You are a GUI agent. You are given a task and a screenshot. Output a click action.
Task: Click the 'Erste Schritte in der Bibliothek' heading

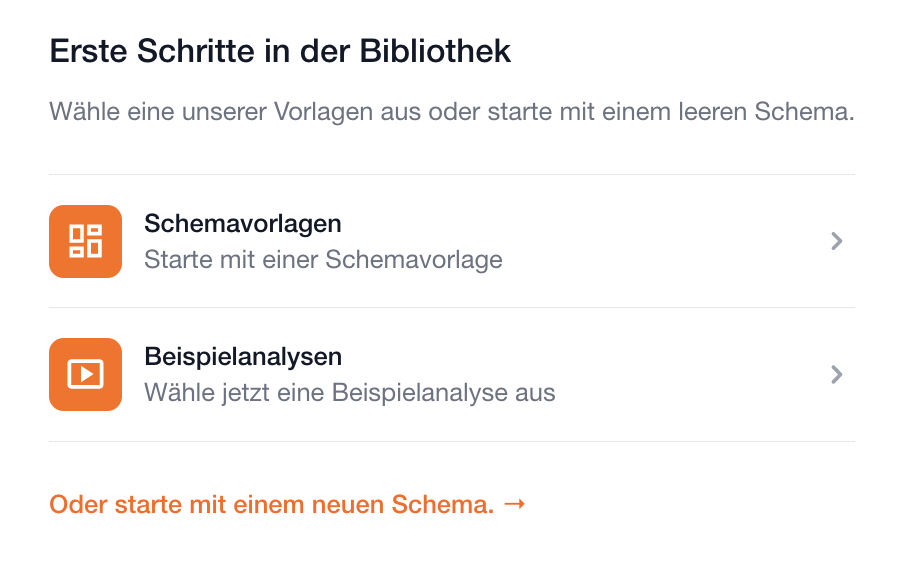tap(280, 51)
